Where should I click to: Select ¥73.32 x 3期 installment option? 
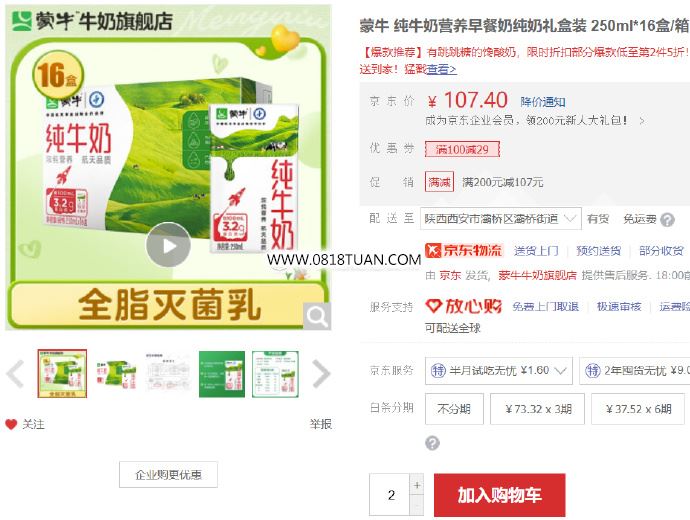pyautogui.click(x=537, y=409)
